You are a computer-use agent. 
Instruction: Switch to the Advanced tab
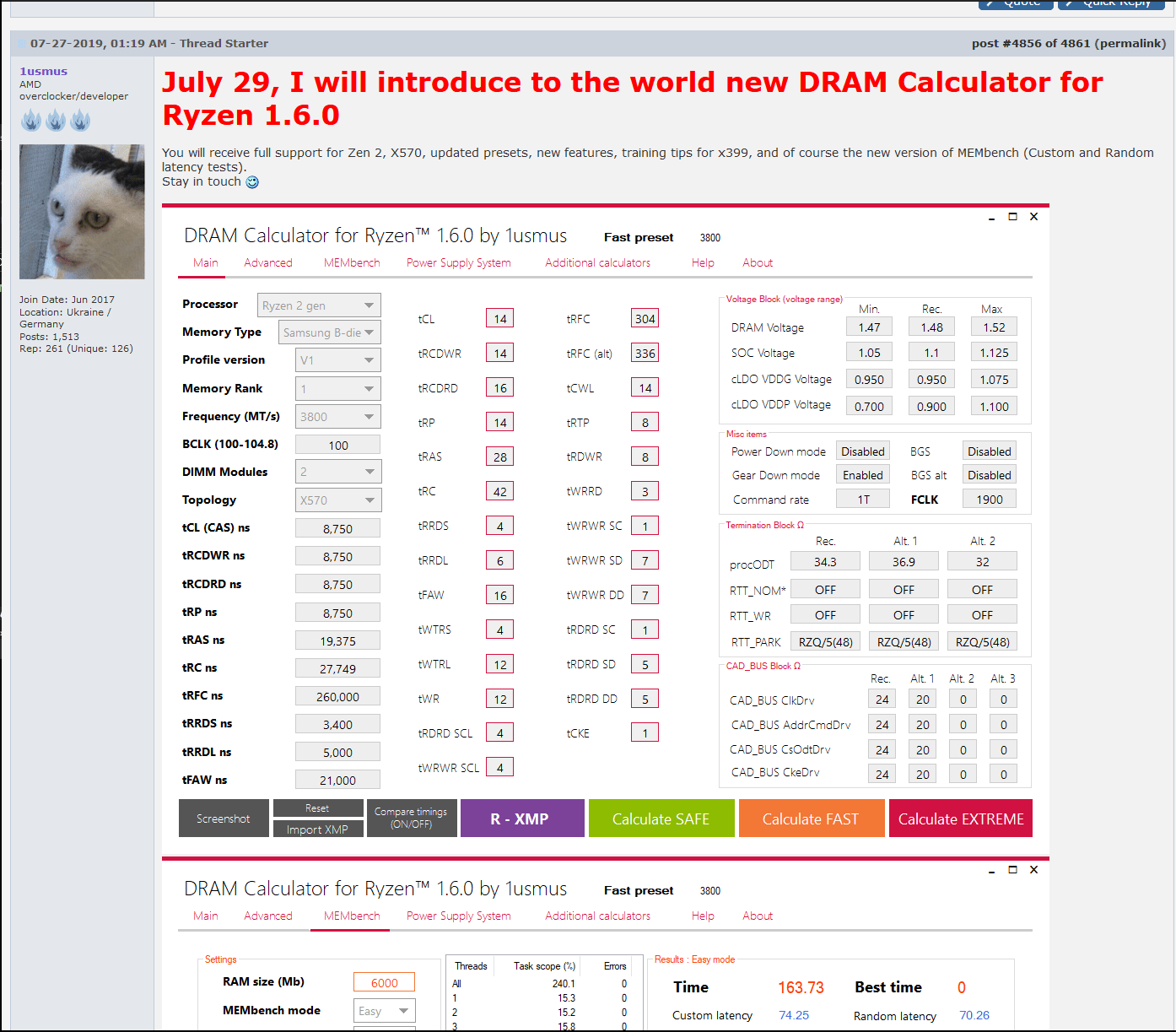click(267, 262)
